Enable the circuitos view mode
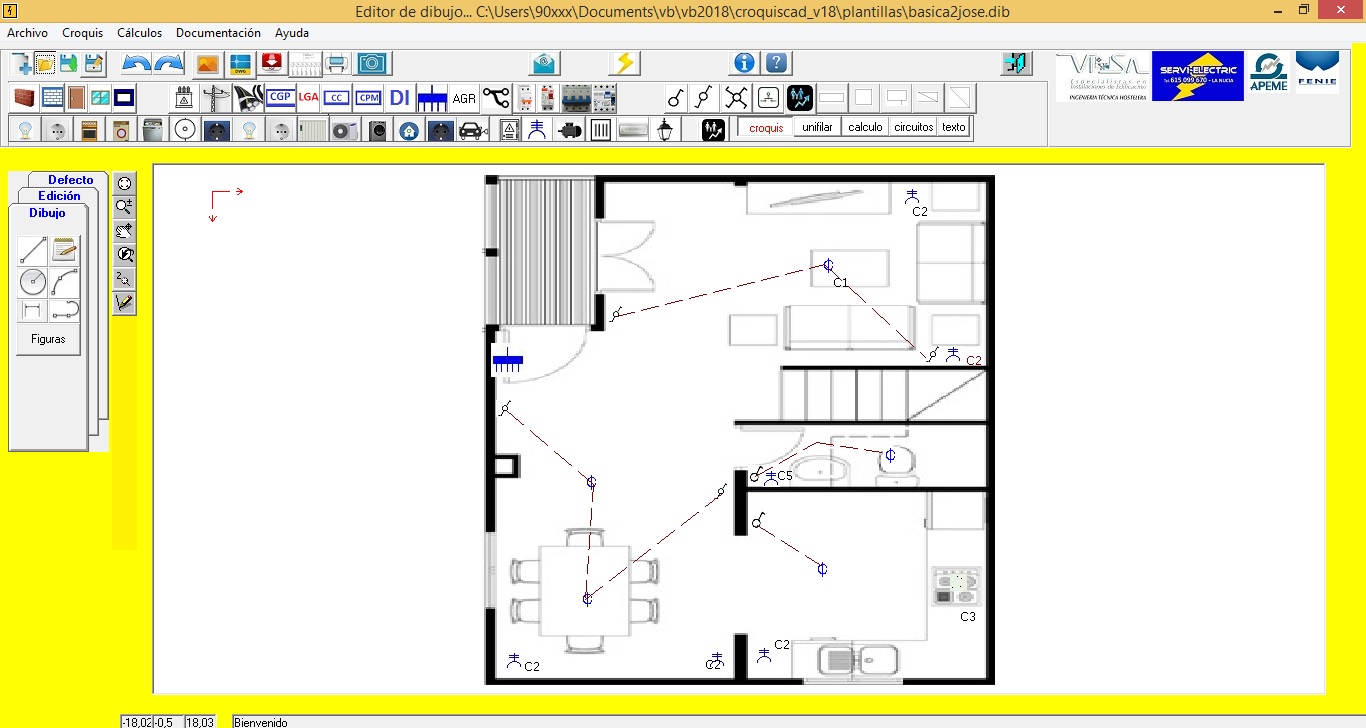 (x=913, y=127)
